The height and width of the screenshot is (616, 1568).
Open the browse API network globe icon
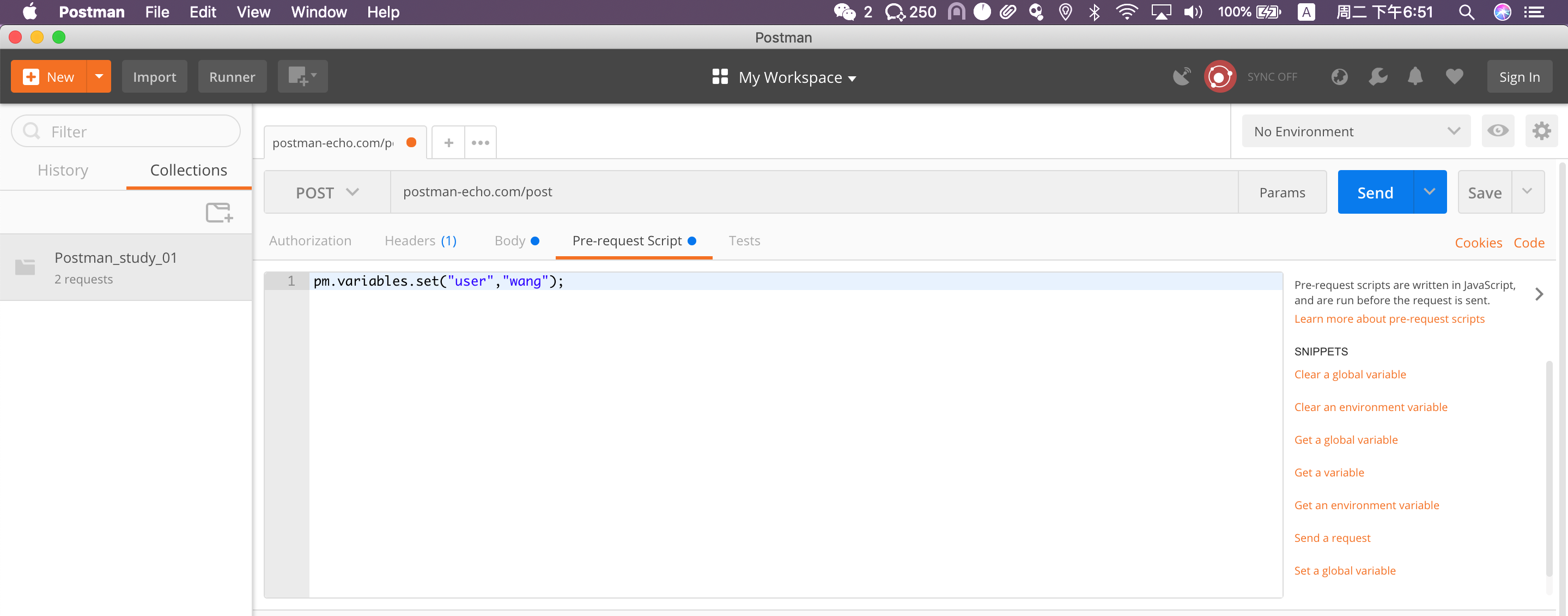(1339, 77)
